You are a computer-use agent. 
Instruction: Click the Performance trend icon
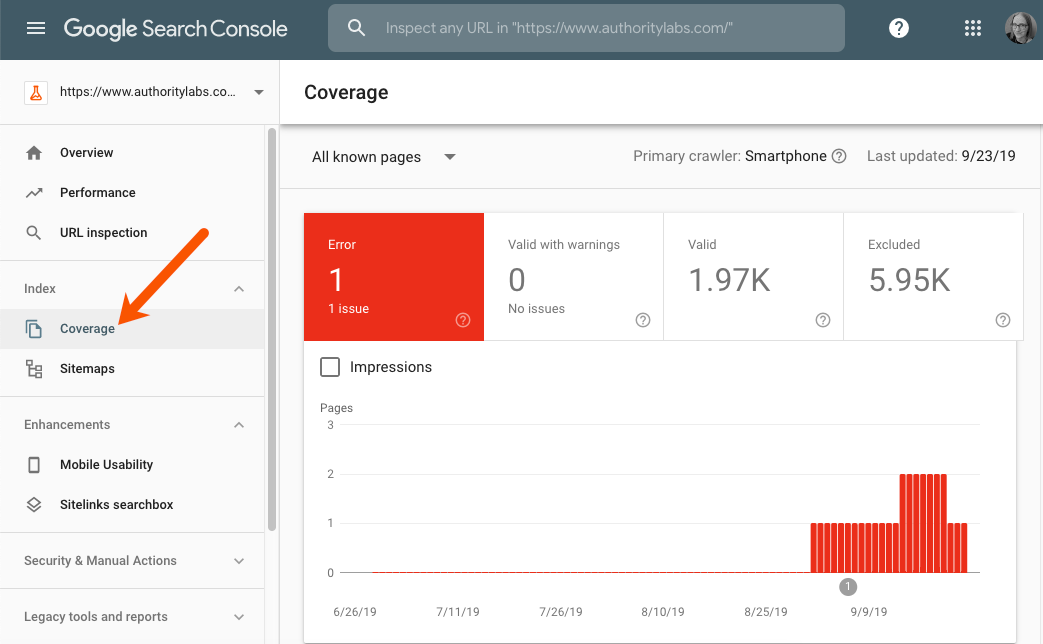click(34, 193)
